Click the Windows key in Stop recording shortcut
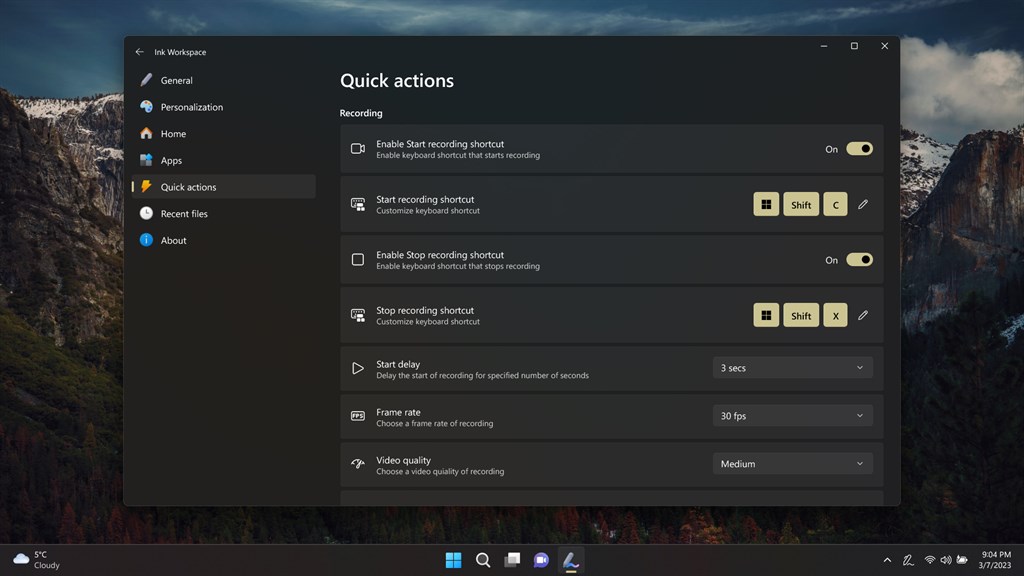The image size is (1024, 576). click(x=766, y=315)
